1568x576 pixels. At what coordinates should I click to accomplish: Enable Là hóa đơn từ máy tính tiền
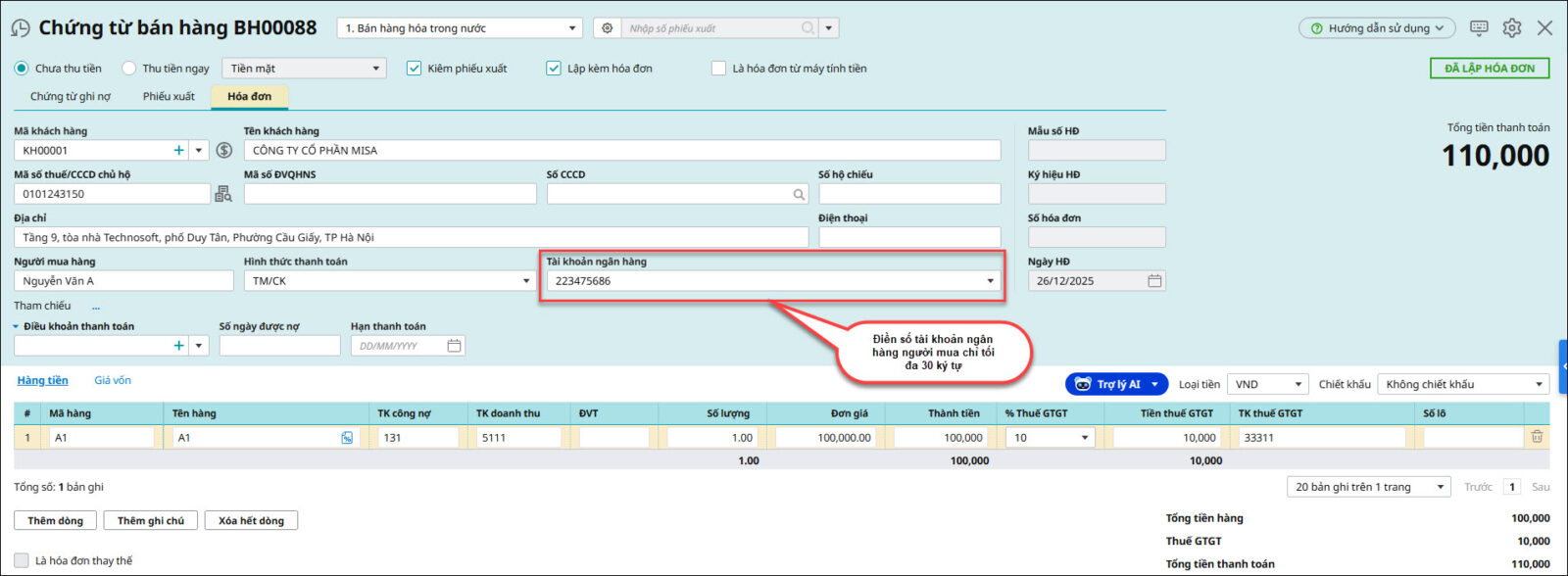[x=718, y=69]
